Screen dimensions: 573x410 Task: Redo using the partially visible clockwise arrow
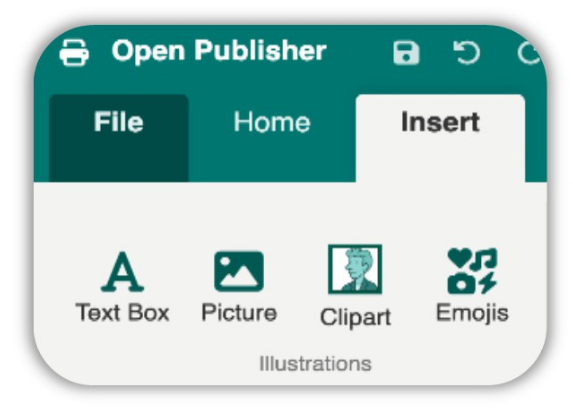(528, 53)
